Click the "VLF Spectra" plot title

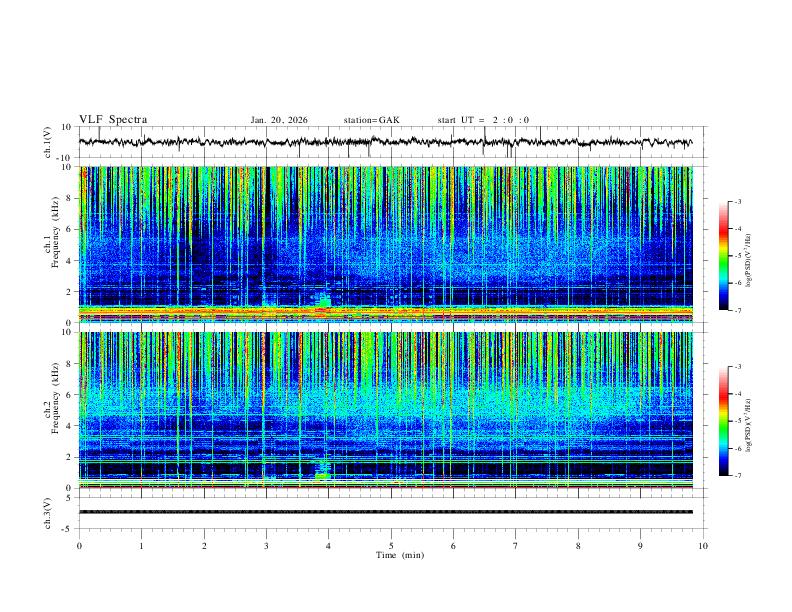pyautogui.click(x=113, y=120)
